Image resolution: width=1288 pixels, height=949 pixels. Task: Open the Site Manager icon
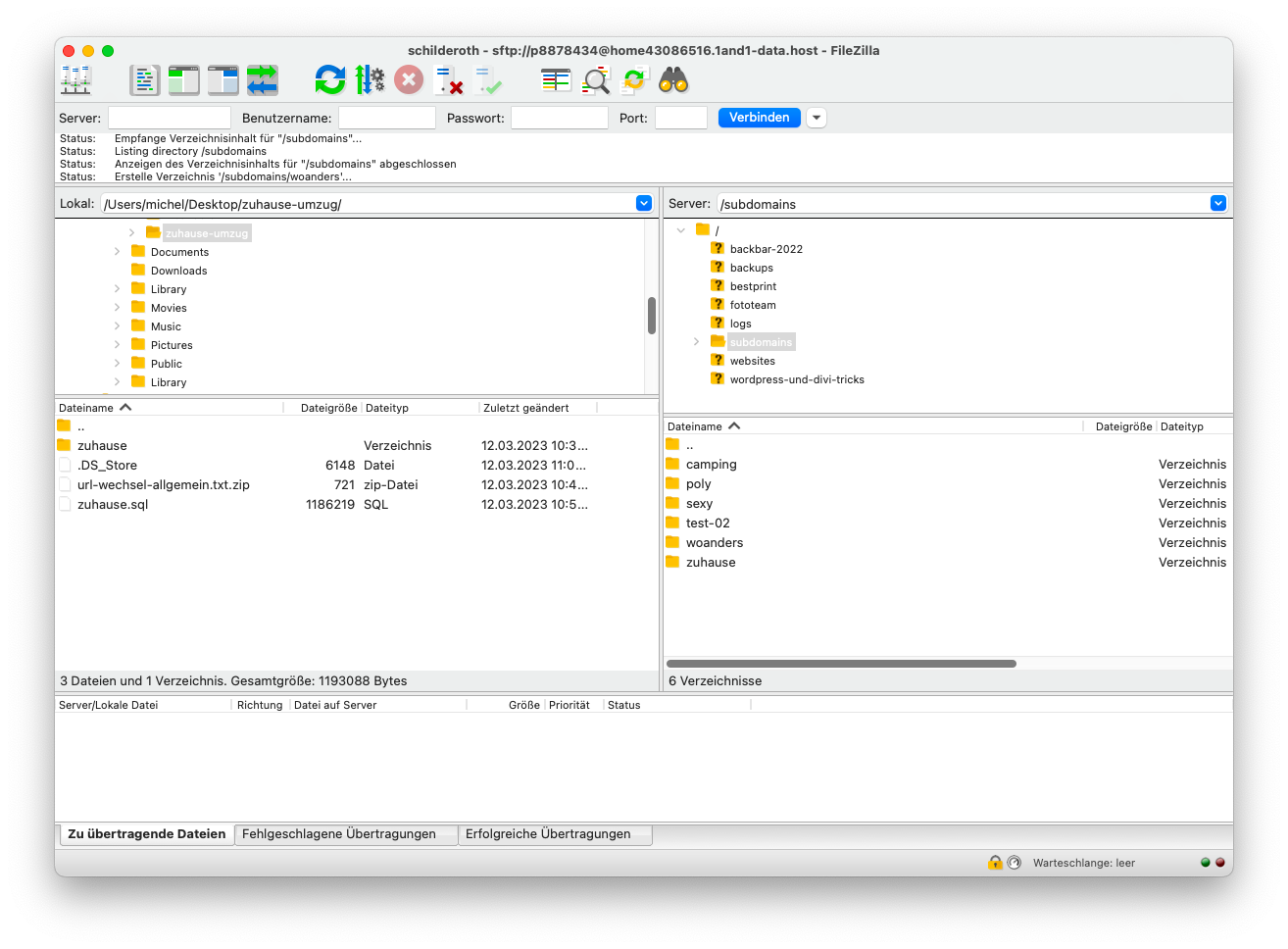[75, 80]
